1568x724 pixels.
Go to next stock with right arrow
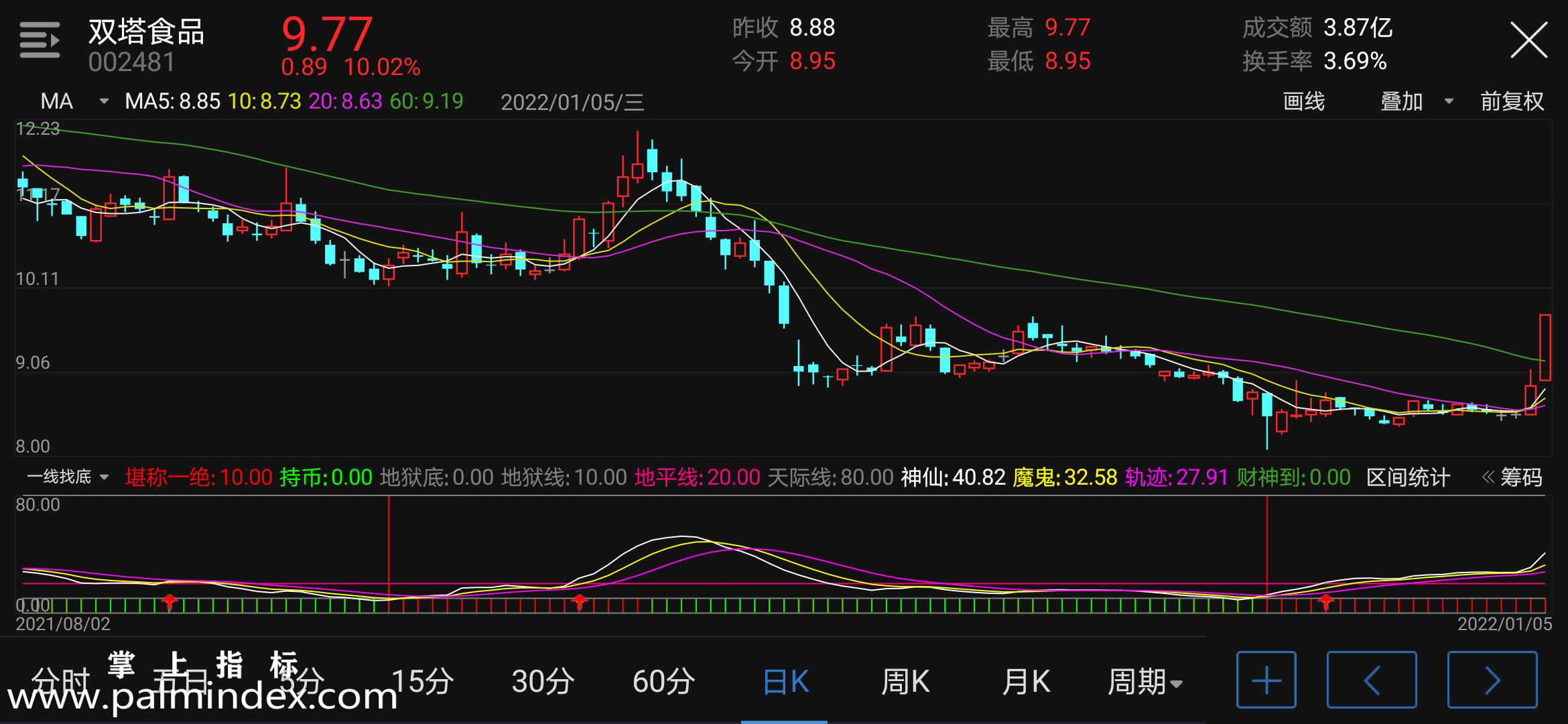point(1492,680)
